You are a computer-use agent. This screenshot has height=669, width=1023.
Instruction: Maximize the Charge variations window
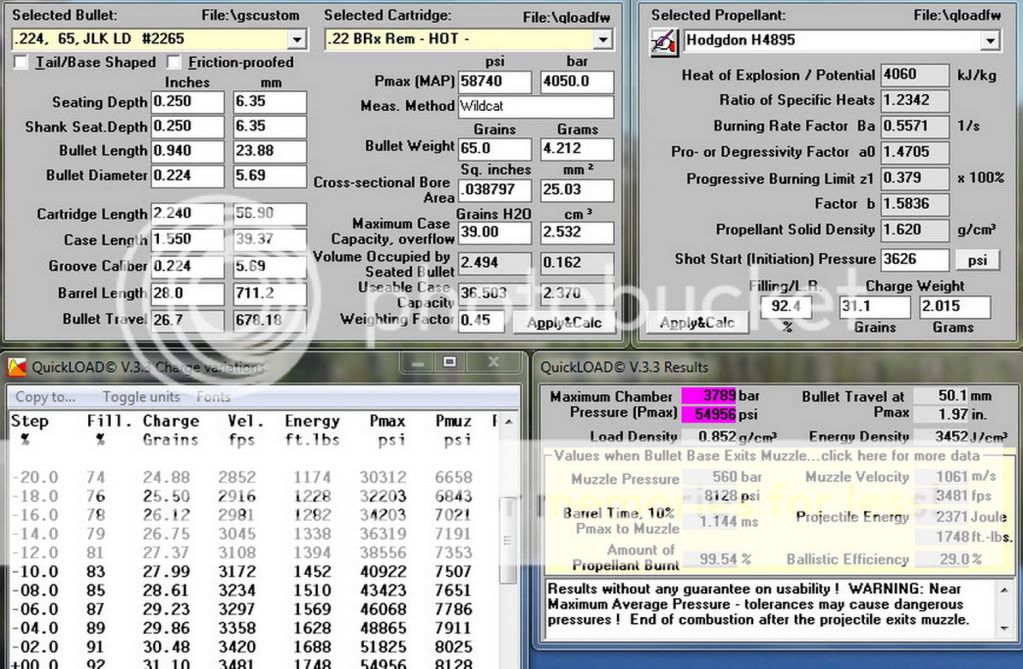[x=450, y=362]
